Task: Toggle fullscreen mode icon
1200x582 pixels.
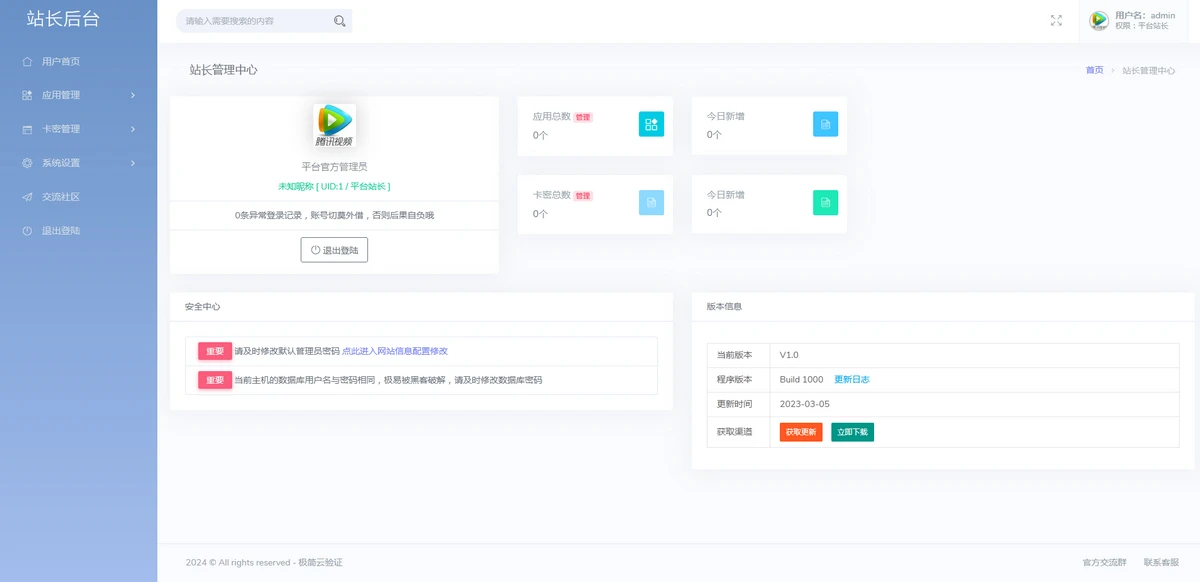Action: coord(1056,21)
